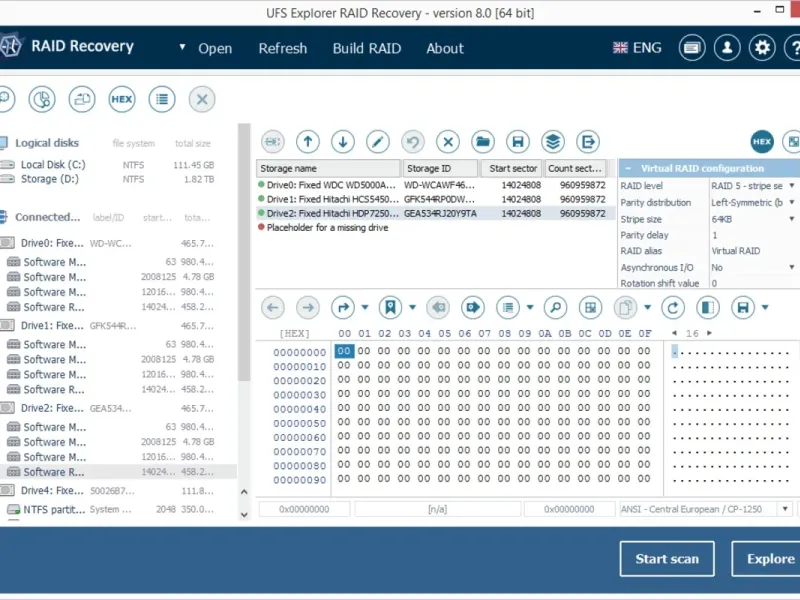Click the bookmark icon in hex toolbar

coord(390,308)
